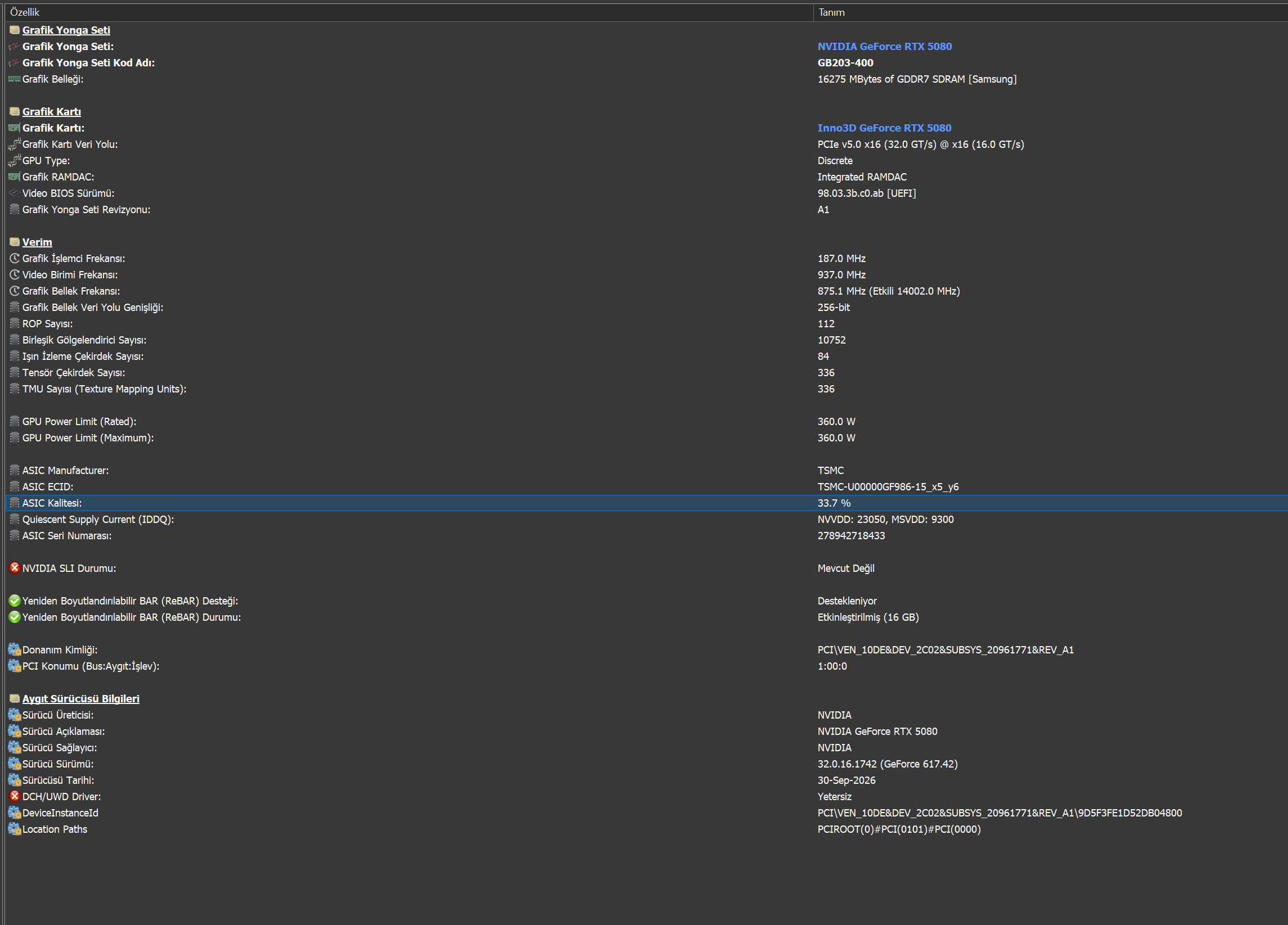The image size is (1288, 925).
Task: Select the GPU Power Limit (Rated) row
Action: coord(646,422)
